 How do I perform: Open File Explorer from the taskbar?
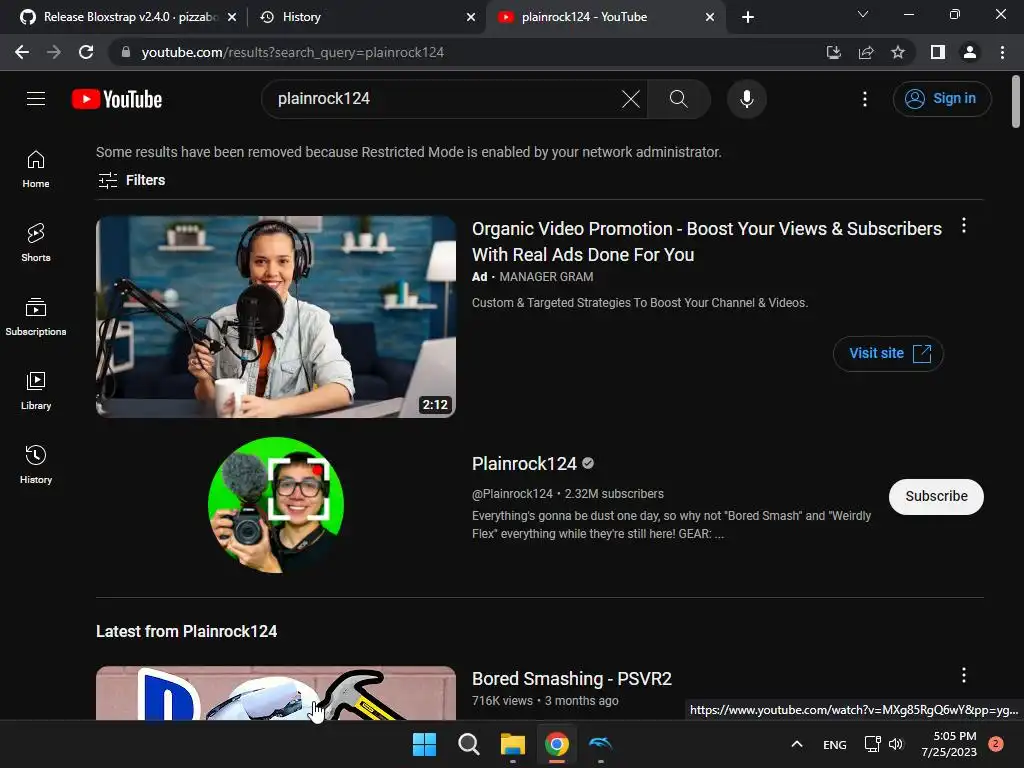[513, 744]
